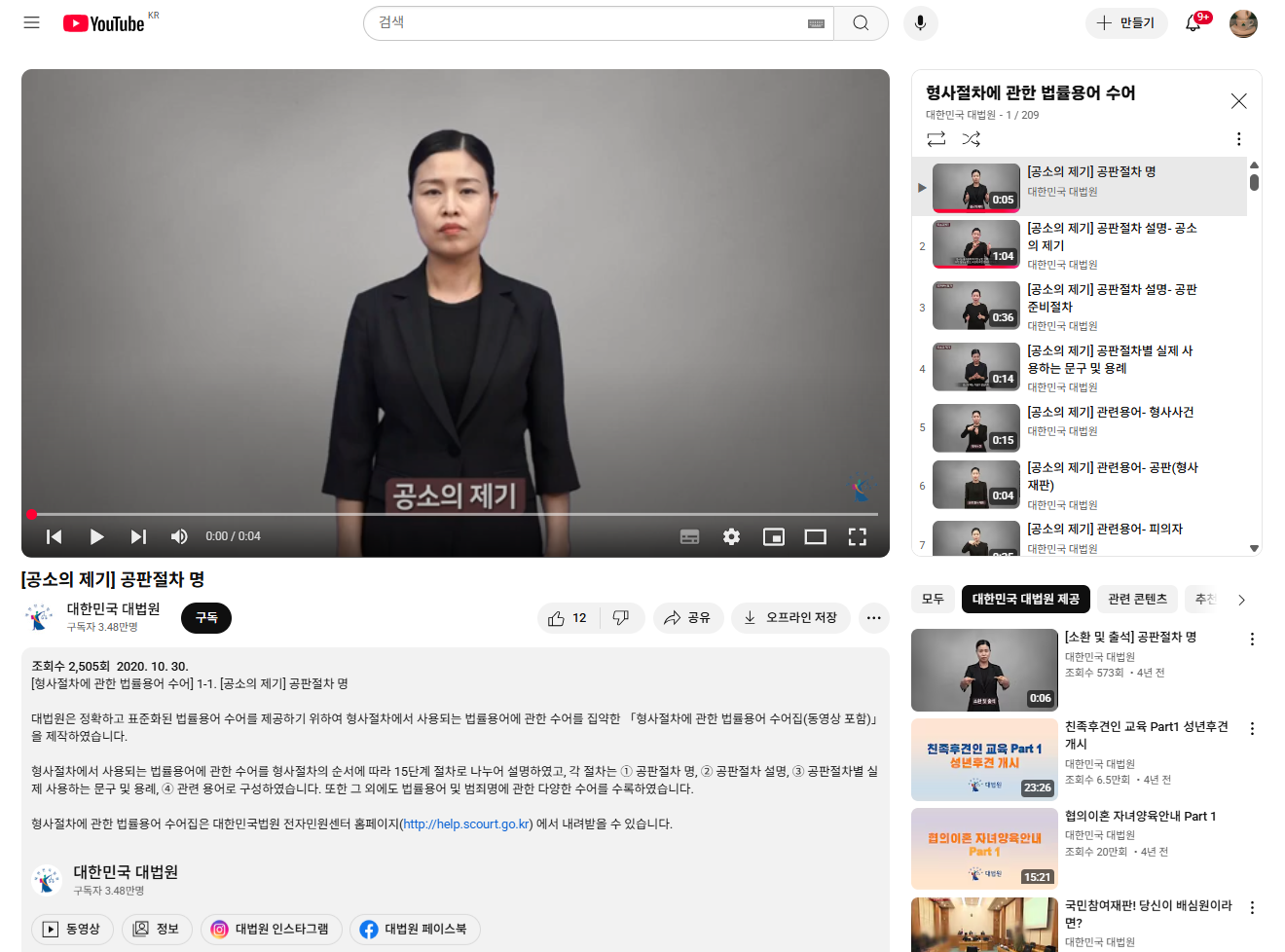Screen dimensions: 1285x952
Task: Toggle playlist shuffle
Action: click(x=971, y=139)
